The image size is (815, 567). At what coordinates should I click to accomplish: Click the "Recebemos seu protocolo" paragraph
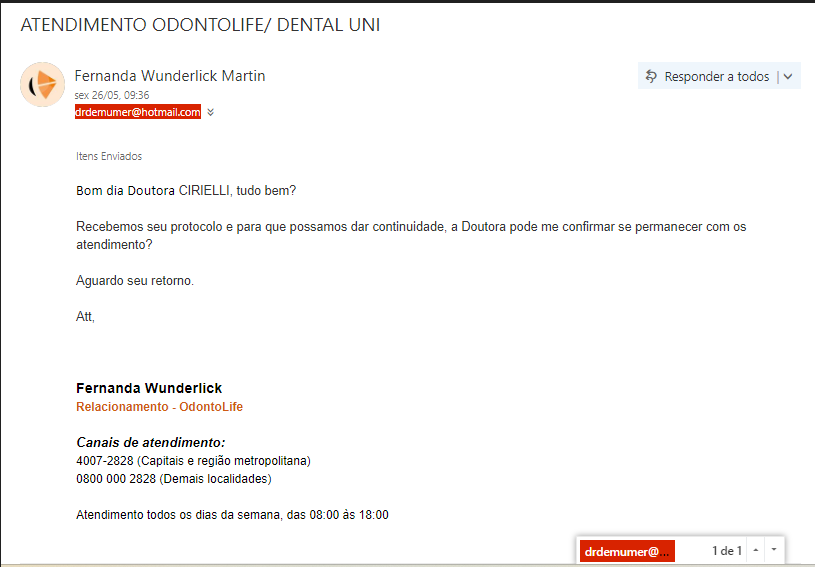tap(411, 235)
